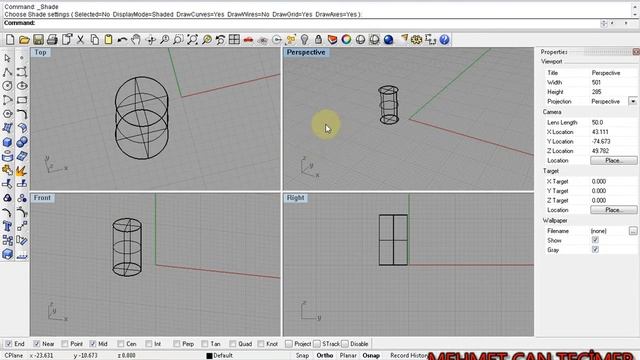This screenshot has width=640, height=360.
Task: Enable the Quad osnap checkbox
Action: click(x=233, y=344)
